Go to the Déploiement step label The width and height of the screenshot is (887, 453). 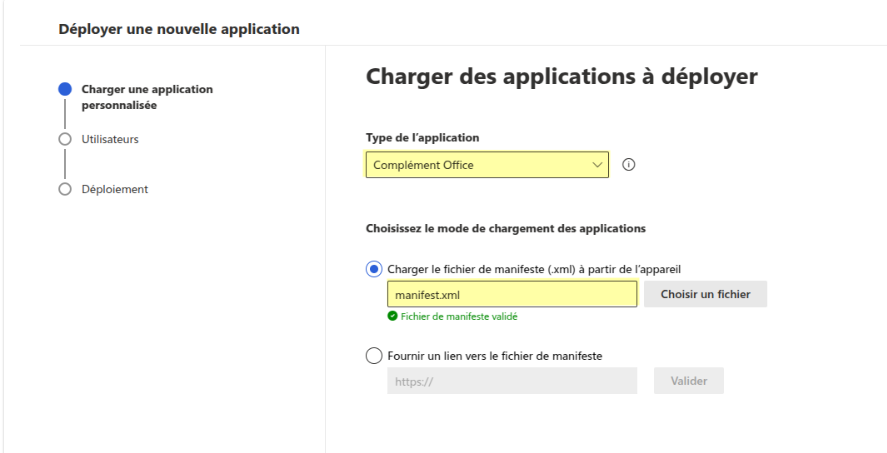click(114, 189)
